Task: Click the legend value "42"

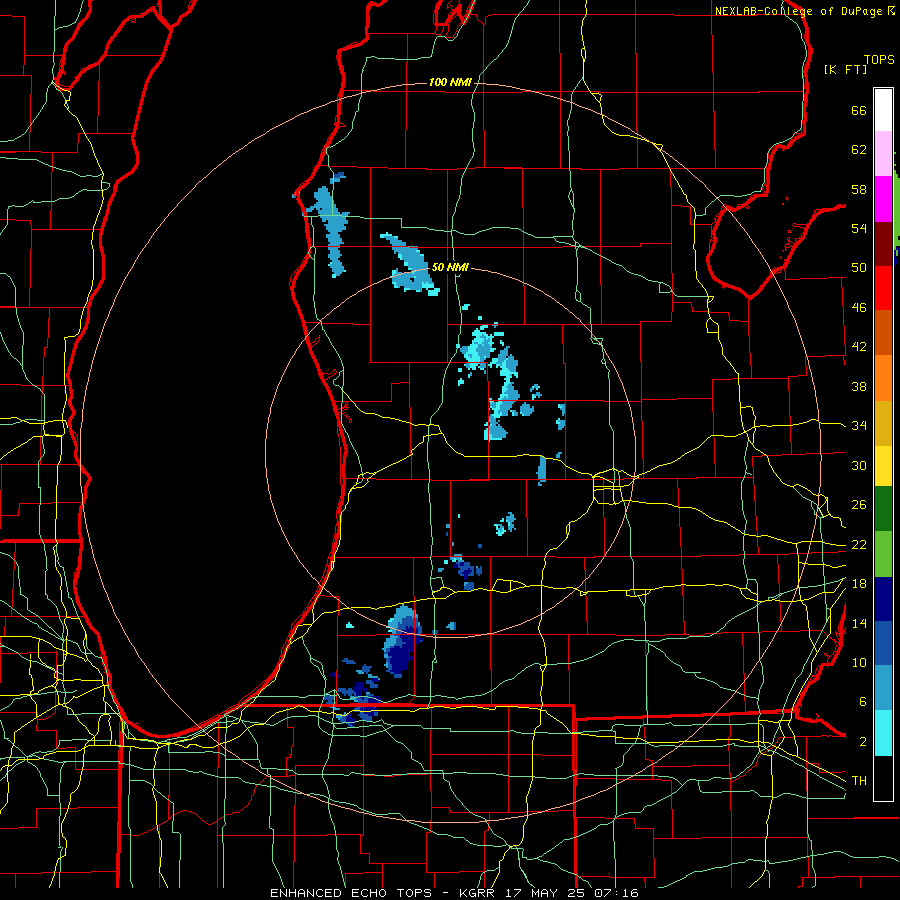Action: pos(859,347)
